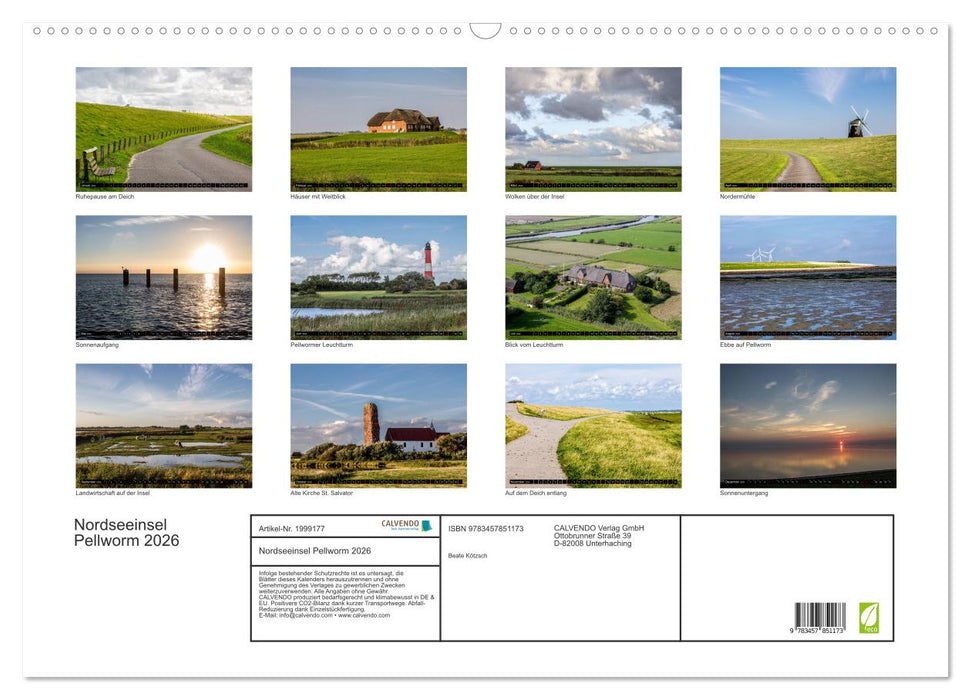This screenshot has width=971, height=700.
Task: Select the "Wolken über der Insel" photo
Action: (593, 128)
